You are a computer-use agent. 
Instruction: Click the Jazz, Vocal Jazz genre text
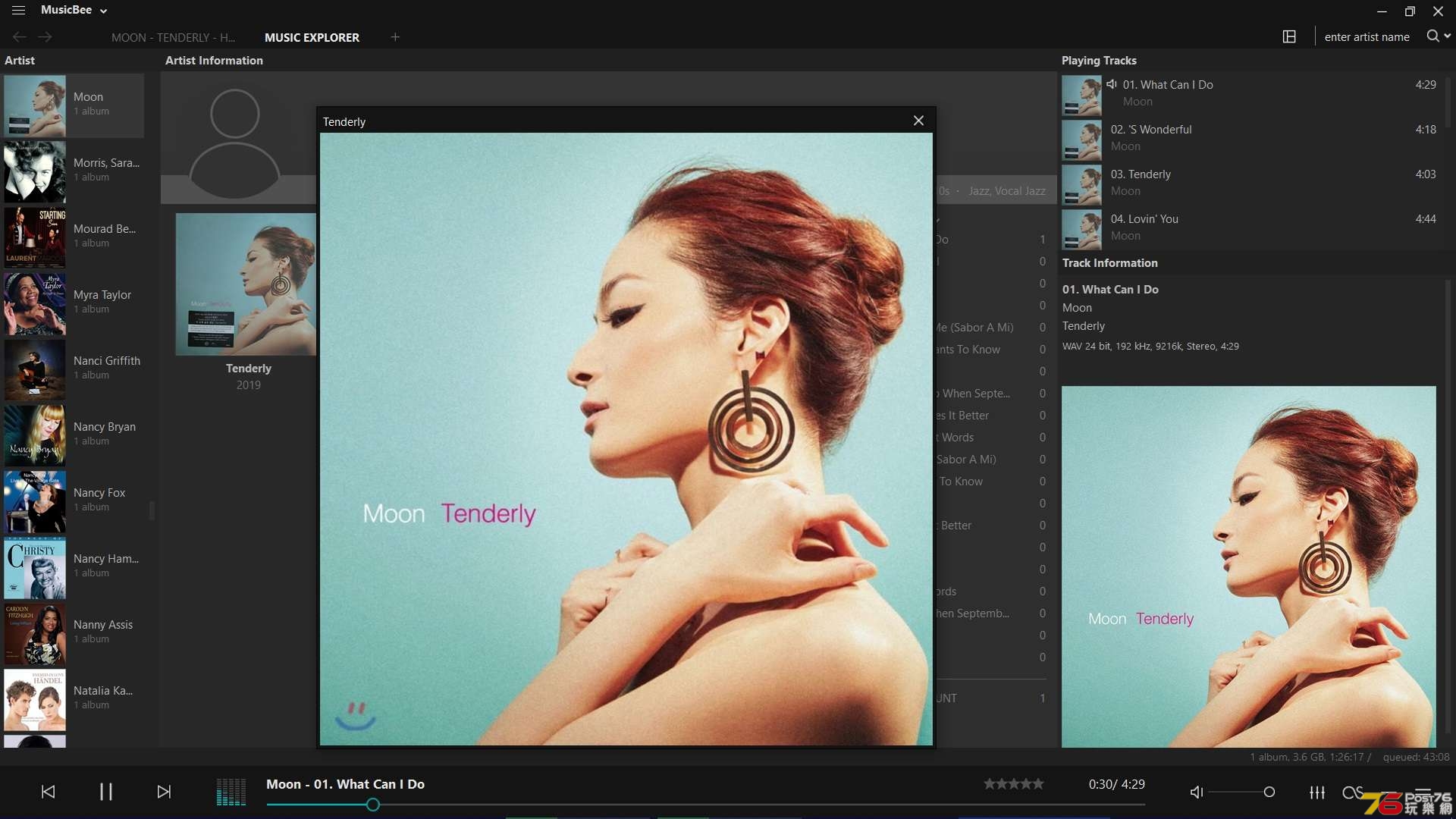pyautogui.click(x=1006, y=191)
